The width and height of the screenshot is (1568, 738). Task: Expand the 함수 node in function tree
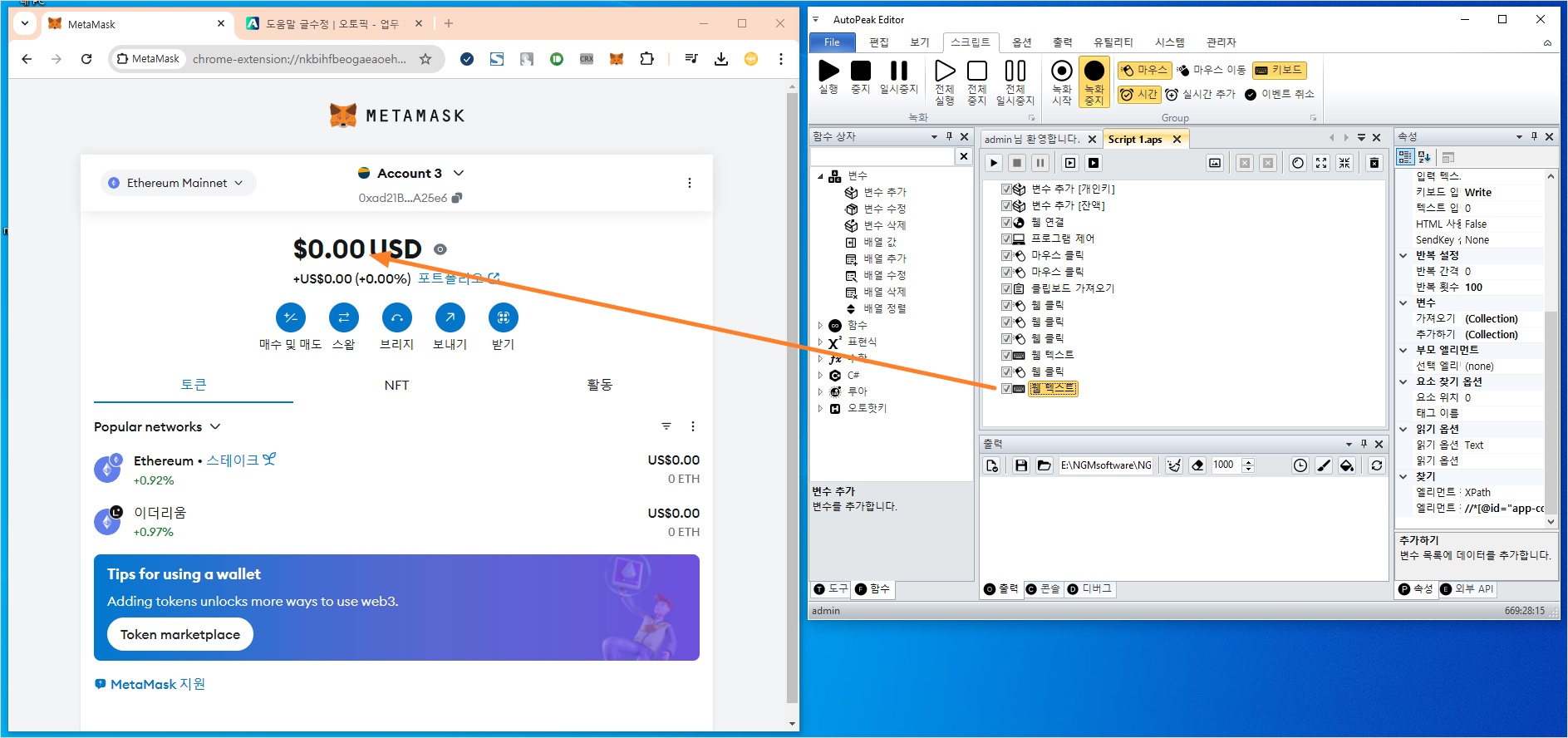click(x=820, y=326)
